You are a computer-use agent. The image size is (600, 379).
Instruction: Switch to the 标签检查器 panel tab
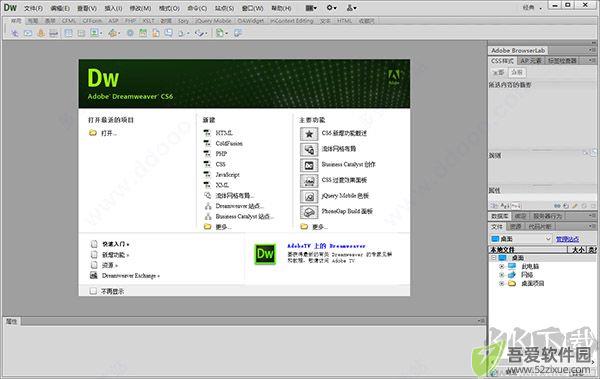562,61
